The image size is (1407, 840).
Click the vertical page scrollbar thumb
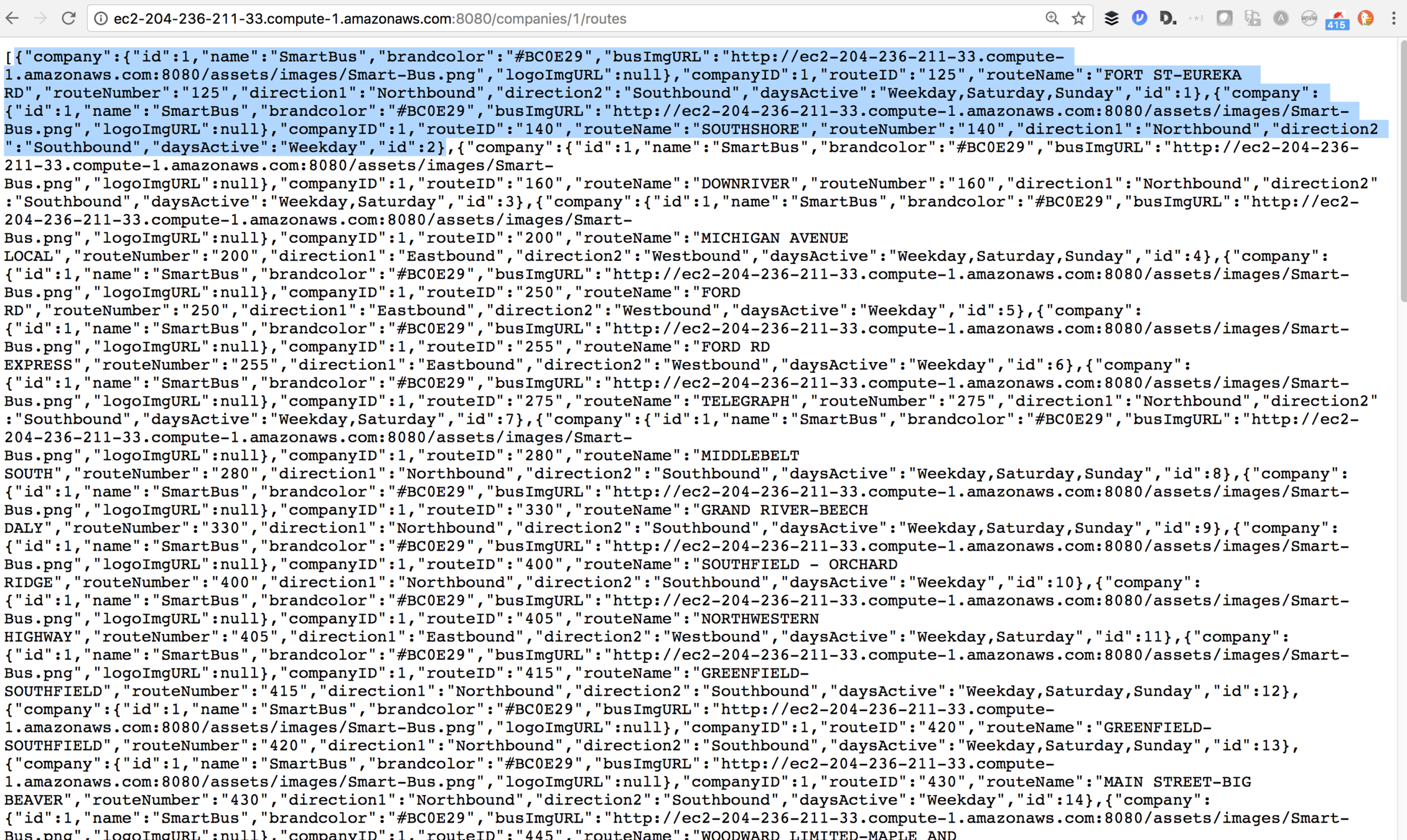1402,171
